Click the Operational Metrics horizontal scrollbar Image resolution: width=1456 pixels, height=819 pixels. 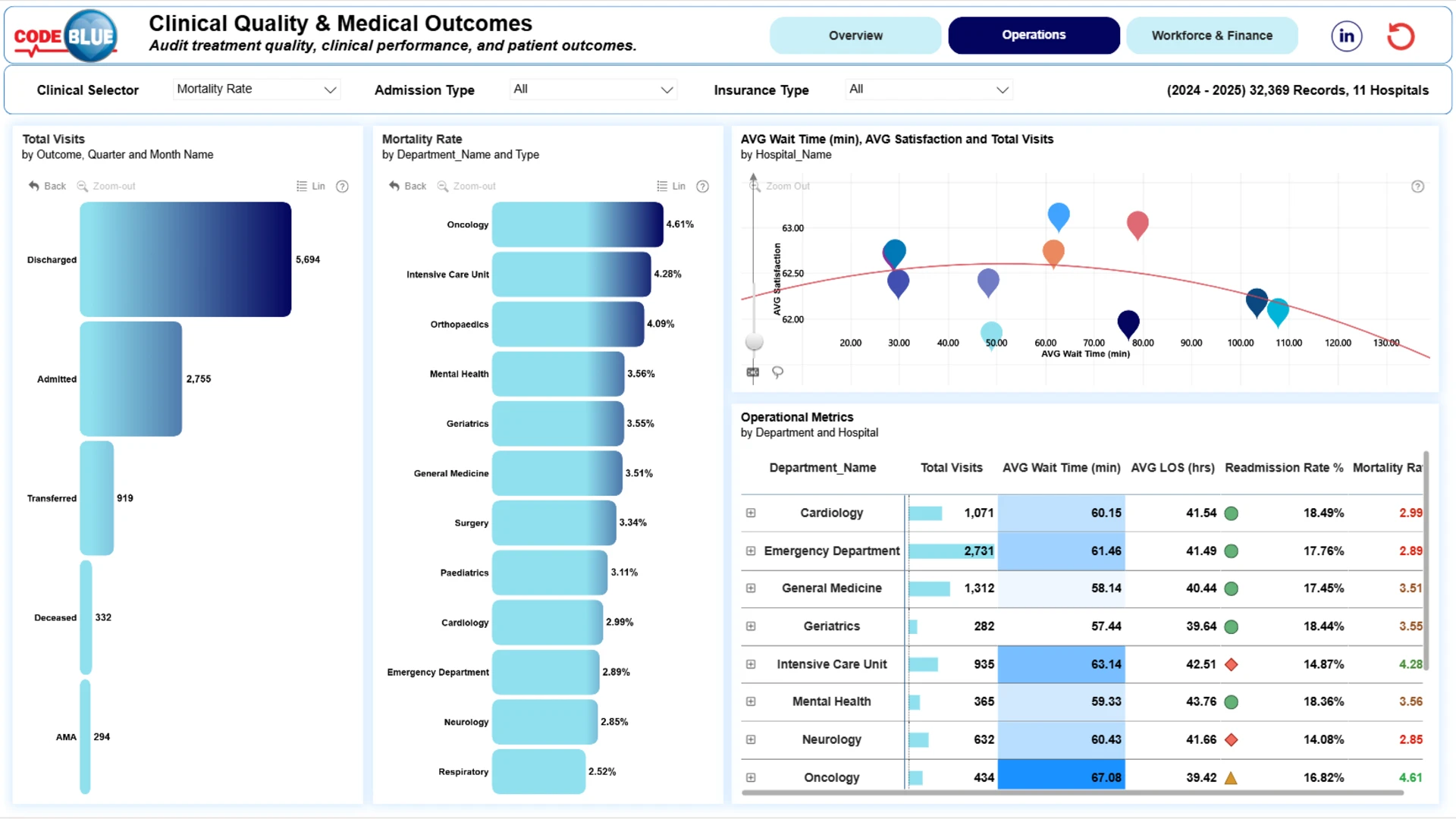(x=1072, y=792)
